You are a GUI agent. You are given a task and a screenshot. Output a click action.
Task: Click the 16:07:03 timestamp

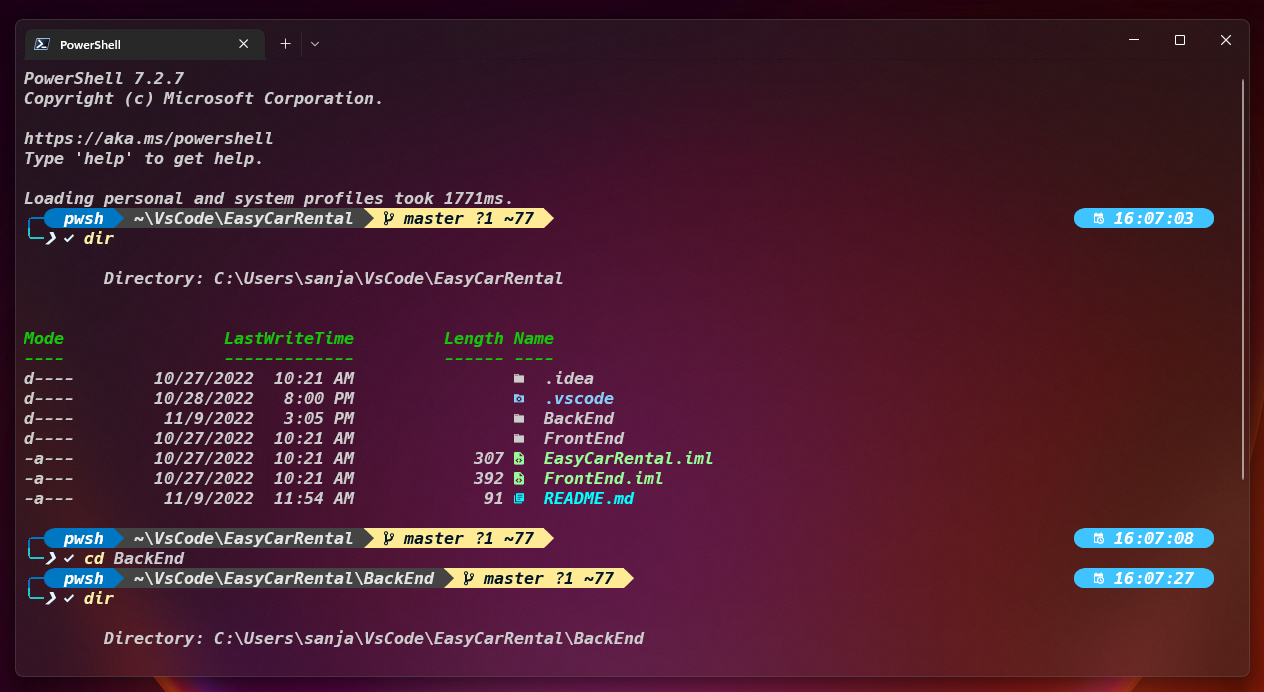(1154, 218)
